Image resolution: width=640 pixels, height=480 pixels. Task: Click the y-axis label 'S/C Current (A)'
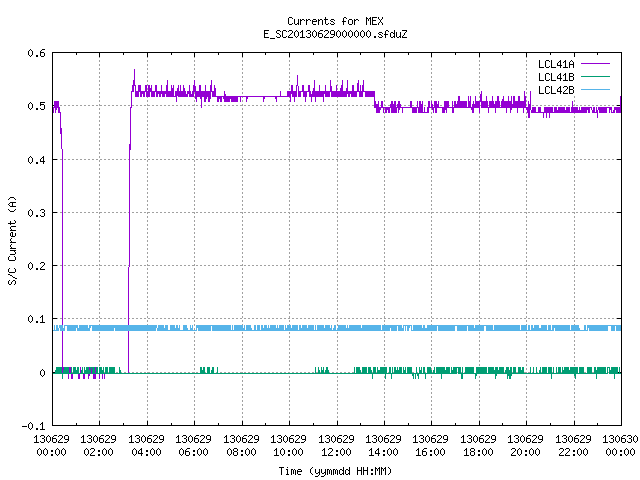(12, 241)
